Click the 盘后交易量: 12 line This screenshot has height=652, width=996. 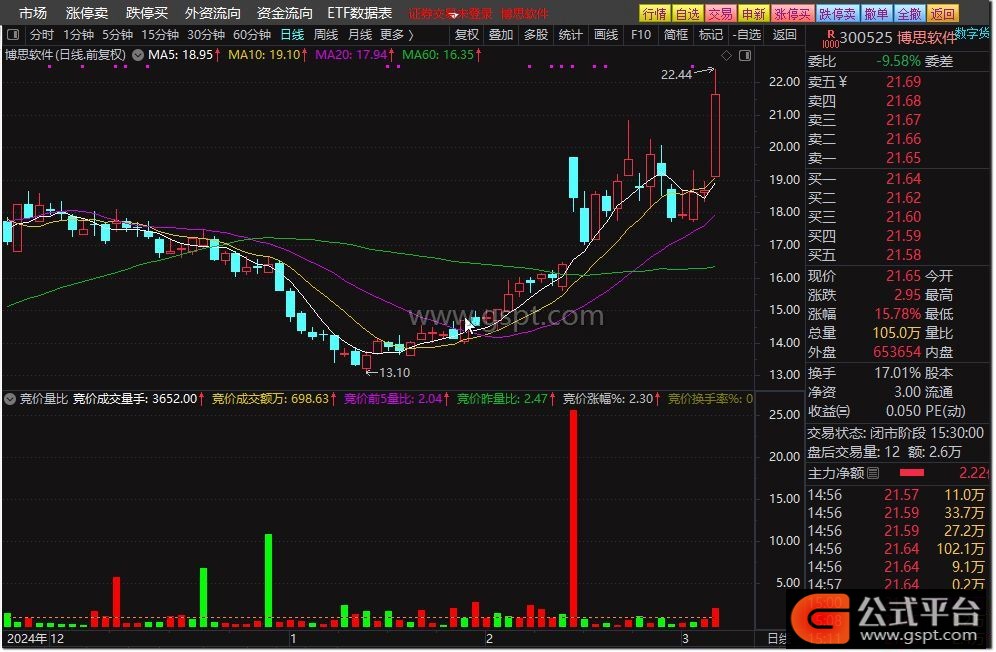click(x=853, y=452)
